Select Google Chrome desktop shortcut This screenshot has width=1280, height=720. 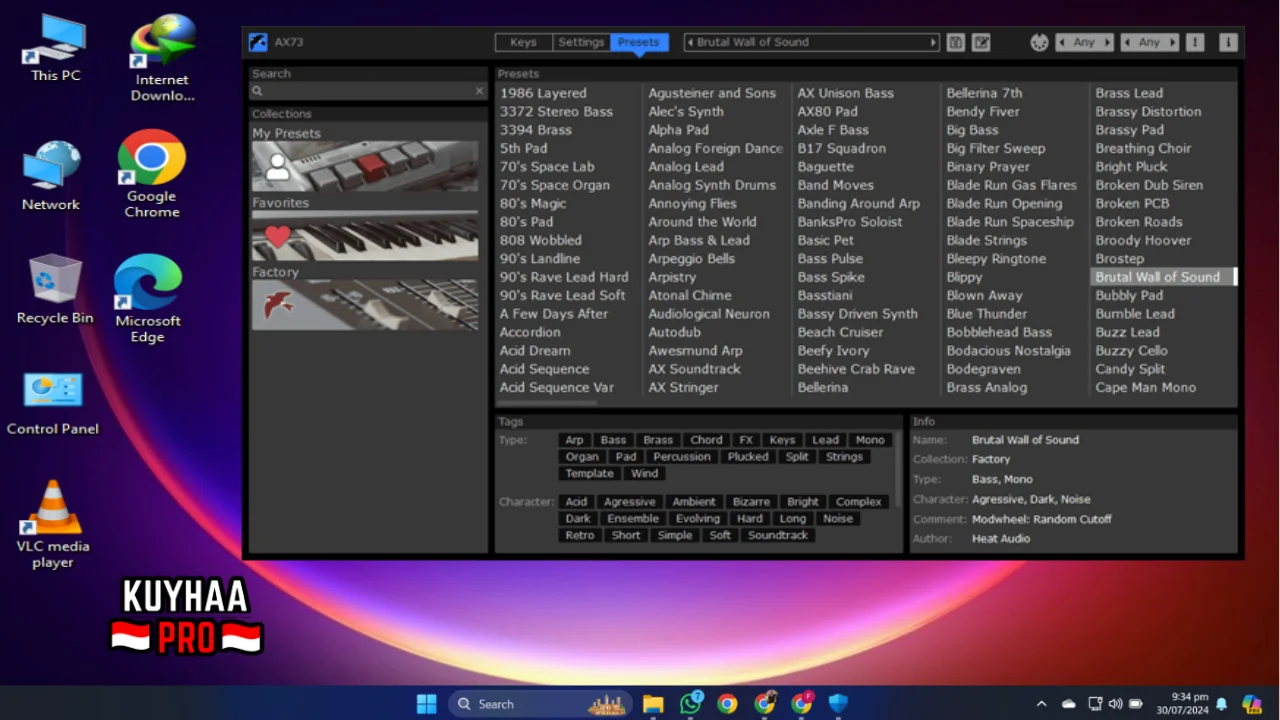[x=152, y=174]
